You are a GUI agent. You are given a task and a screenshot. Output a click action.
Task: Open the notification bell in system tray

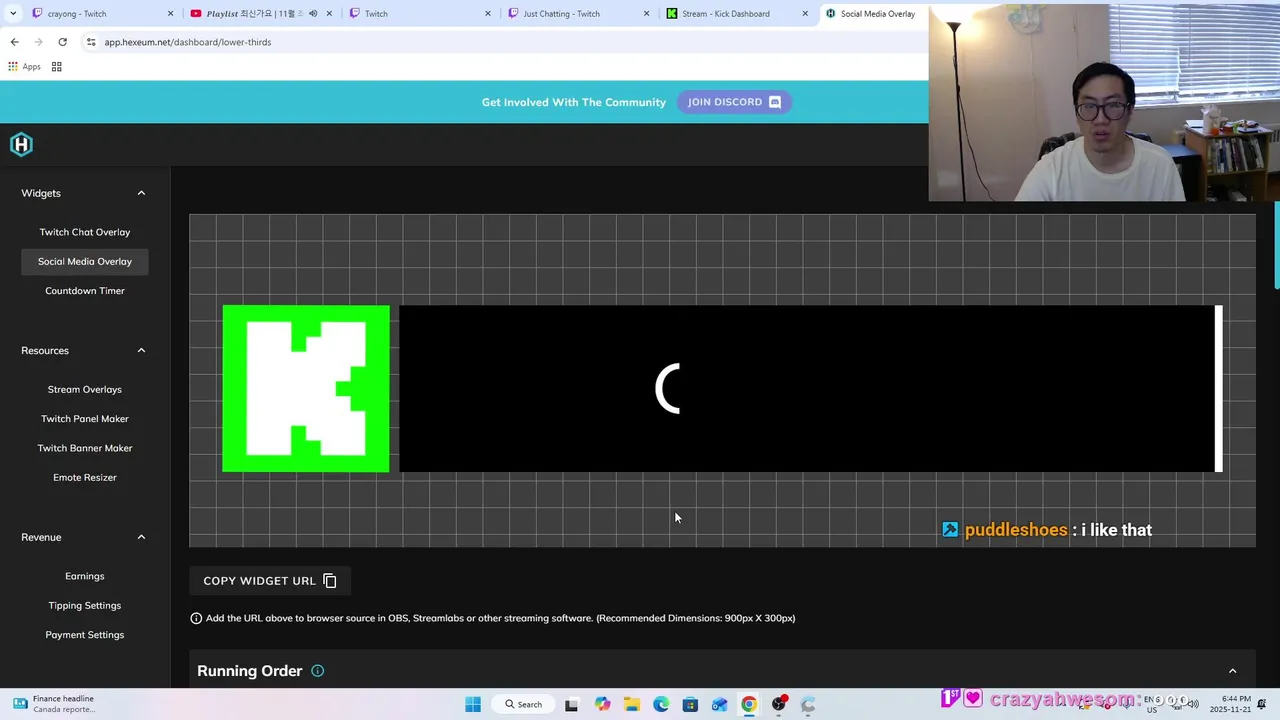(x=1264, y=704)
